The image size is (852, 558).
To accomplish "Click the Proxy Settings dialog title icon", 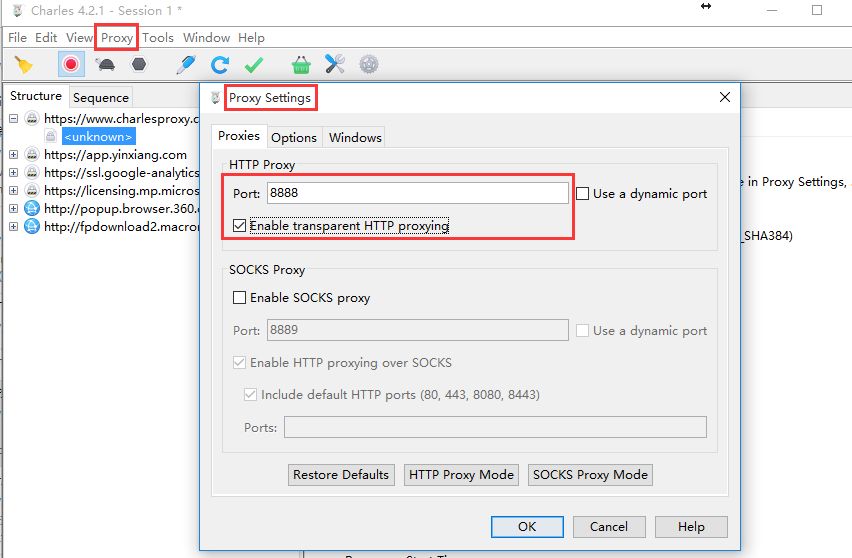I will [216, 98].
